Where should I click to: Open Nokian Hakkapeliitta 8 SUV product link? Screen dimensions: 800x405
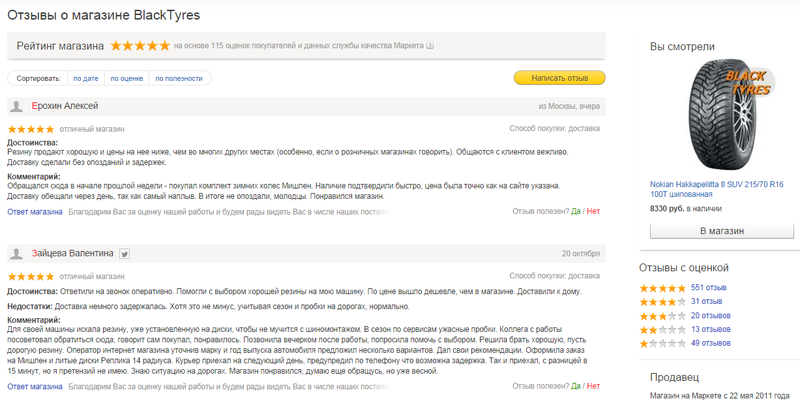click(716, 189)
